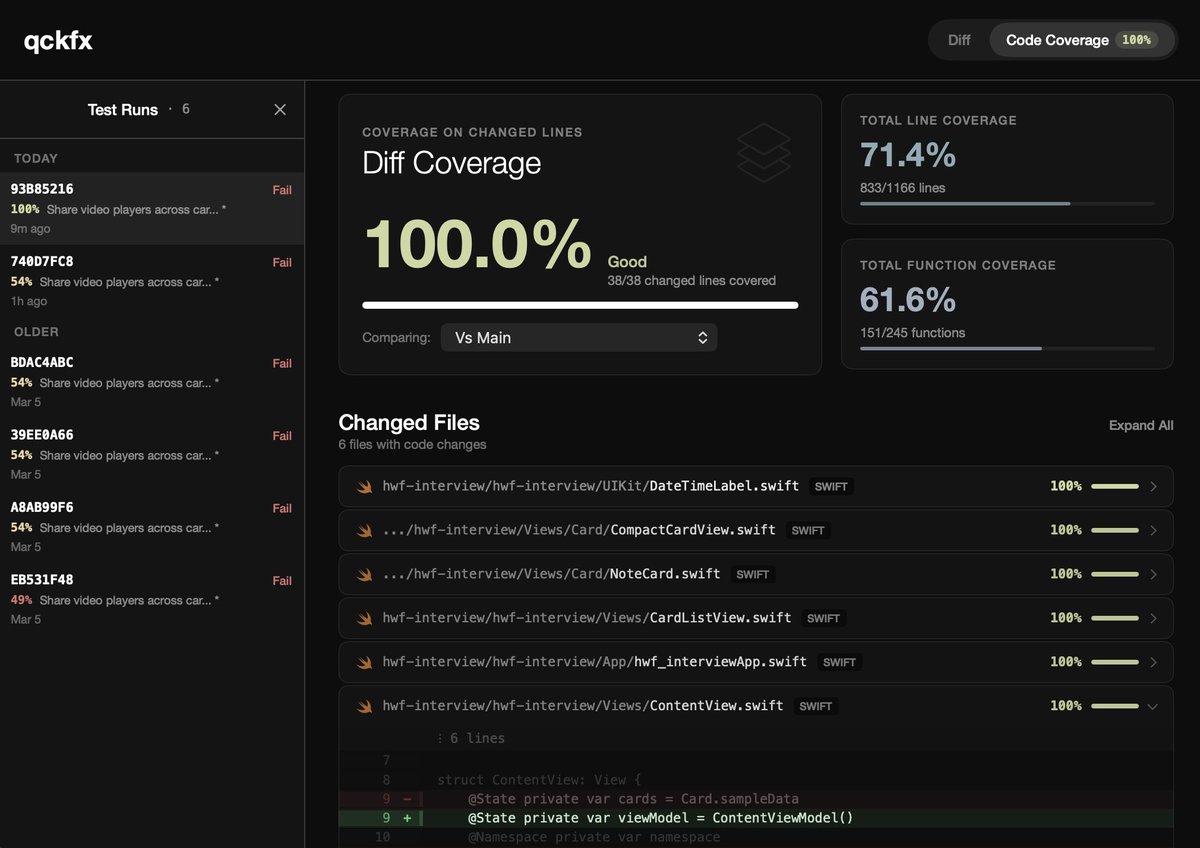This screenshot has width=1200, height=848.
Task: Collapse ContentView.swift row chevron
Action: click(x=1153, y=706)
